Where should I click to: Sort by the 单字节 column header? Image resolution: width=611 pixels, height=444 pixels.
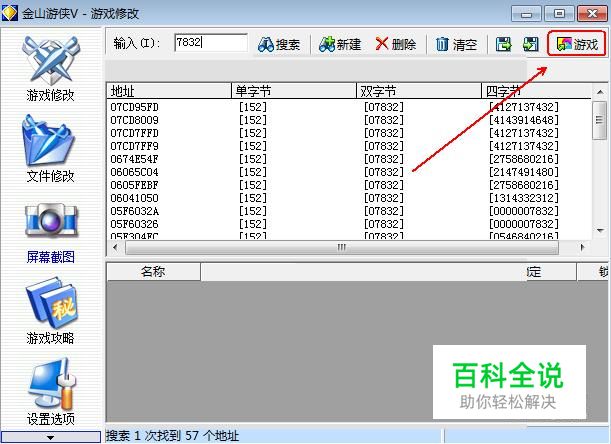tap(294, 91)
